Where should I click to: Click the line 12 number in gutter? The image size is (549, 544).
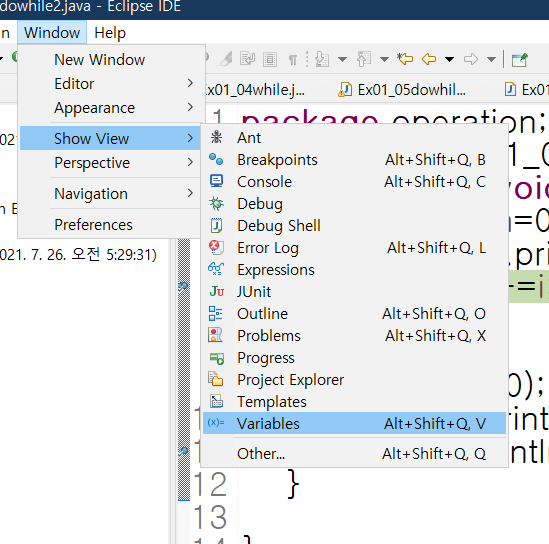[210, 484]
